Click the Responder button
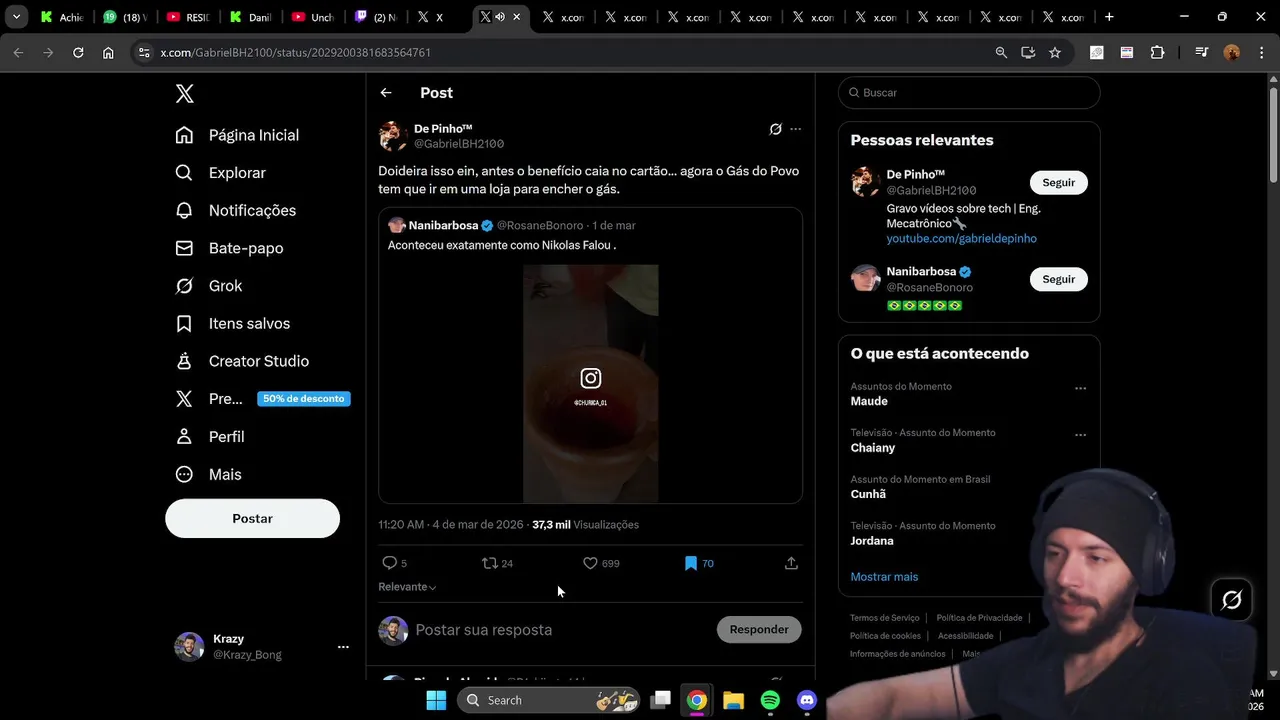The image size is (1280, 720). click(x=759, y=630)
